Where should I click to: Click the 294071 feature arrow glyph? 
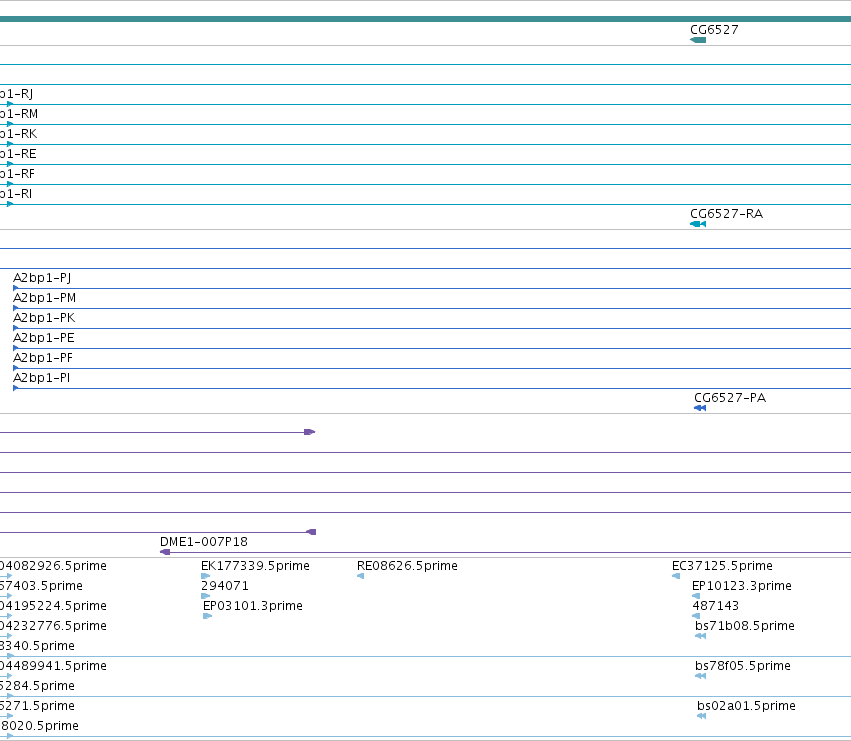coord(206,596)
